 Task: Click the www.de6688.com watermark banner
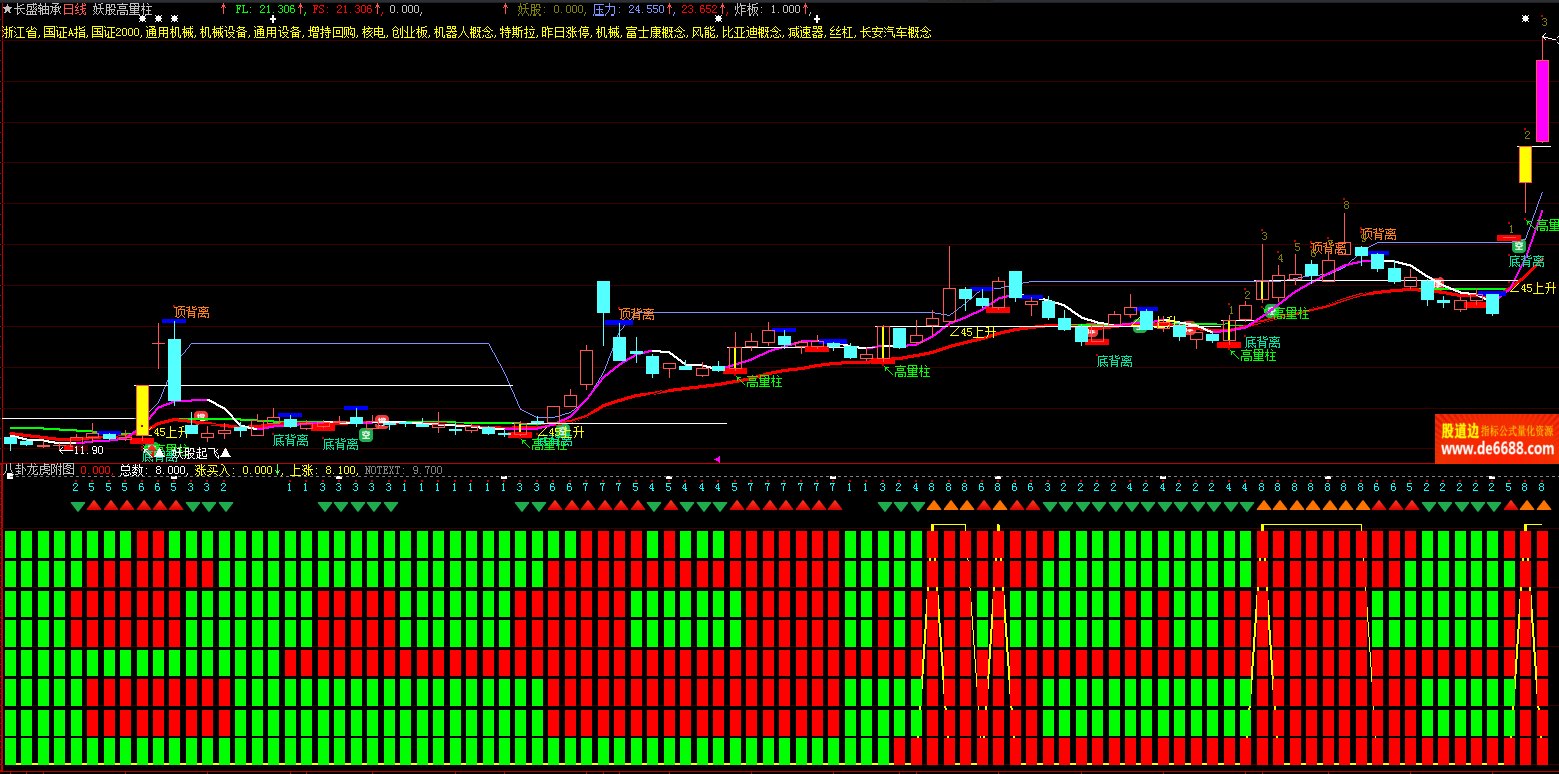coord(1496,450)
